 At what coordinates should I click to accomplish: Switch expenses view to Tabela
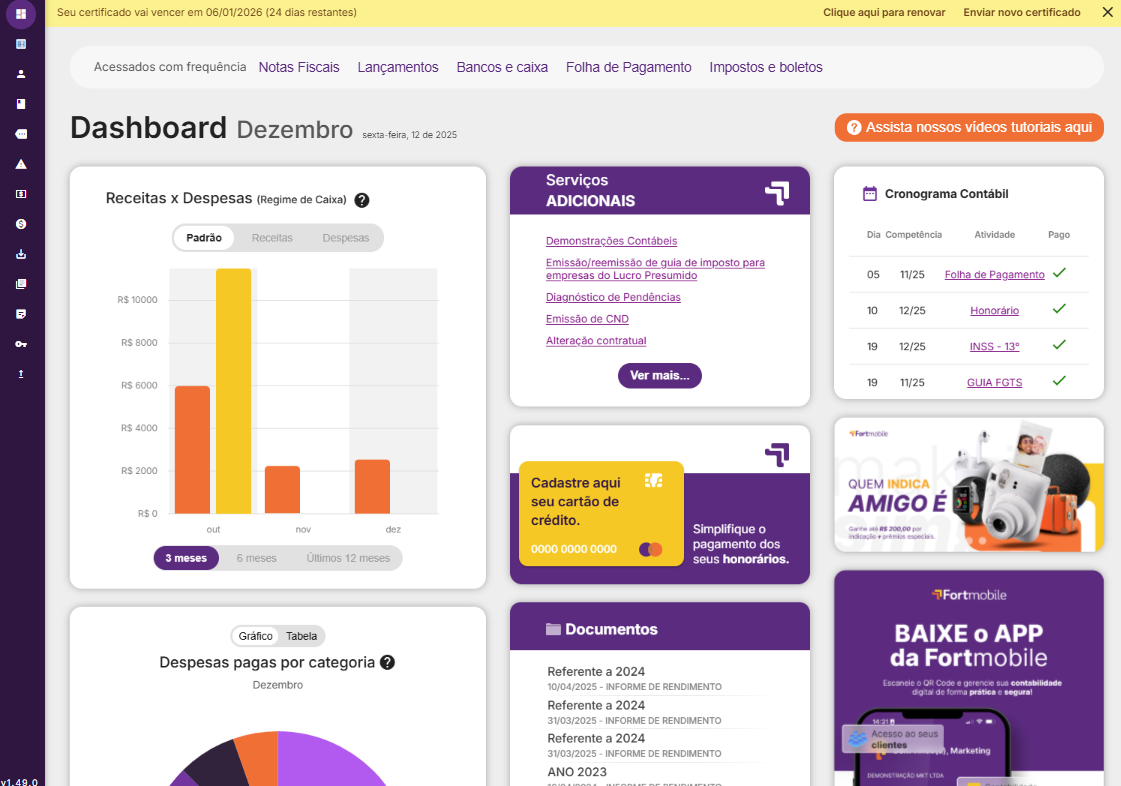point(301,636)
